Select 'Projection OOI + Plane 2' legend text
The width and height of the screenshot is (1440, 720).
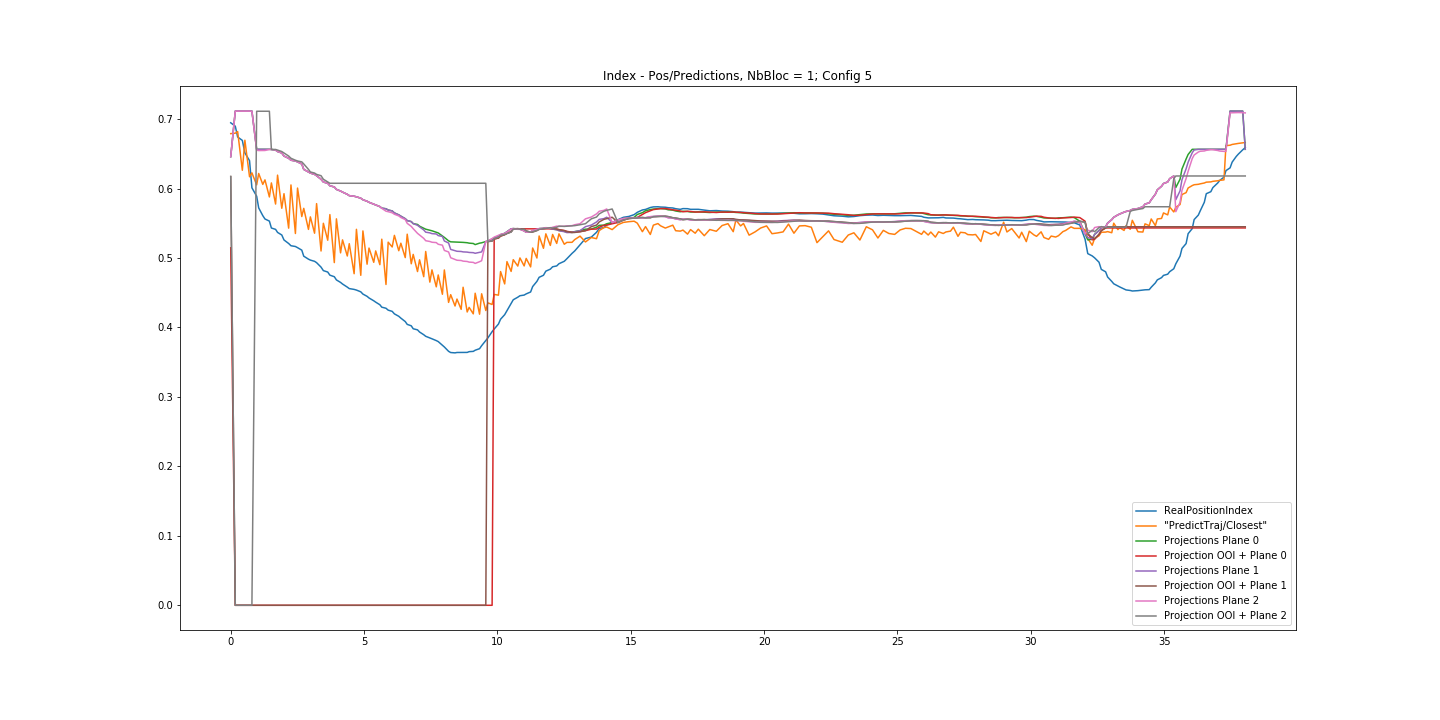coord(1225,615)
